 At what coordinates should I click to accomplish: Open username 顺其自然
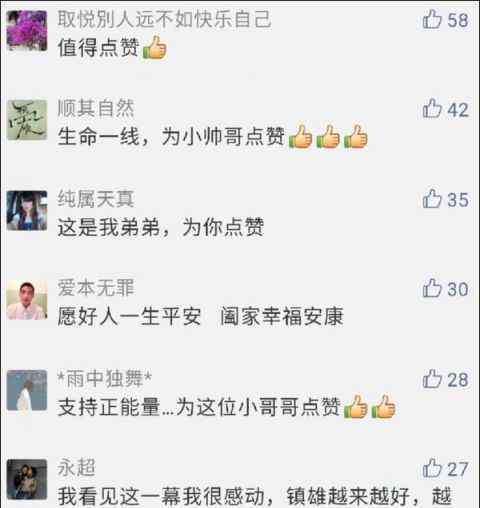(96, 108)
